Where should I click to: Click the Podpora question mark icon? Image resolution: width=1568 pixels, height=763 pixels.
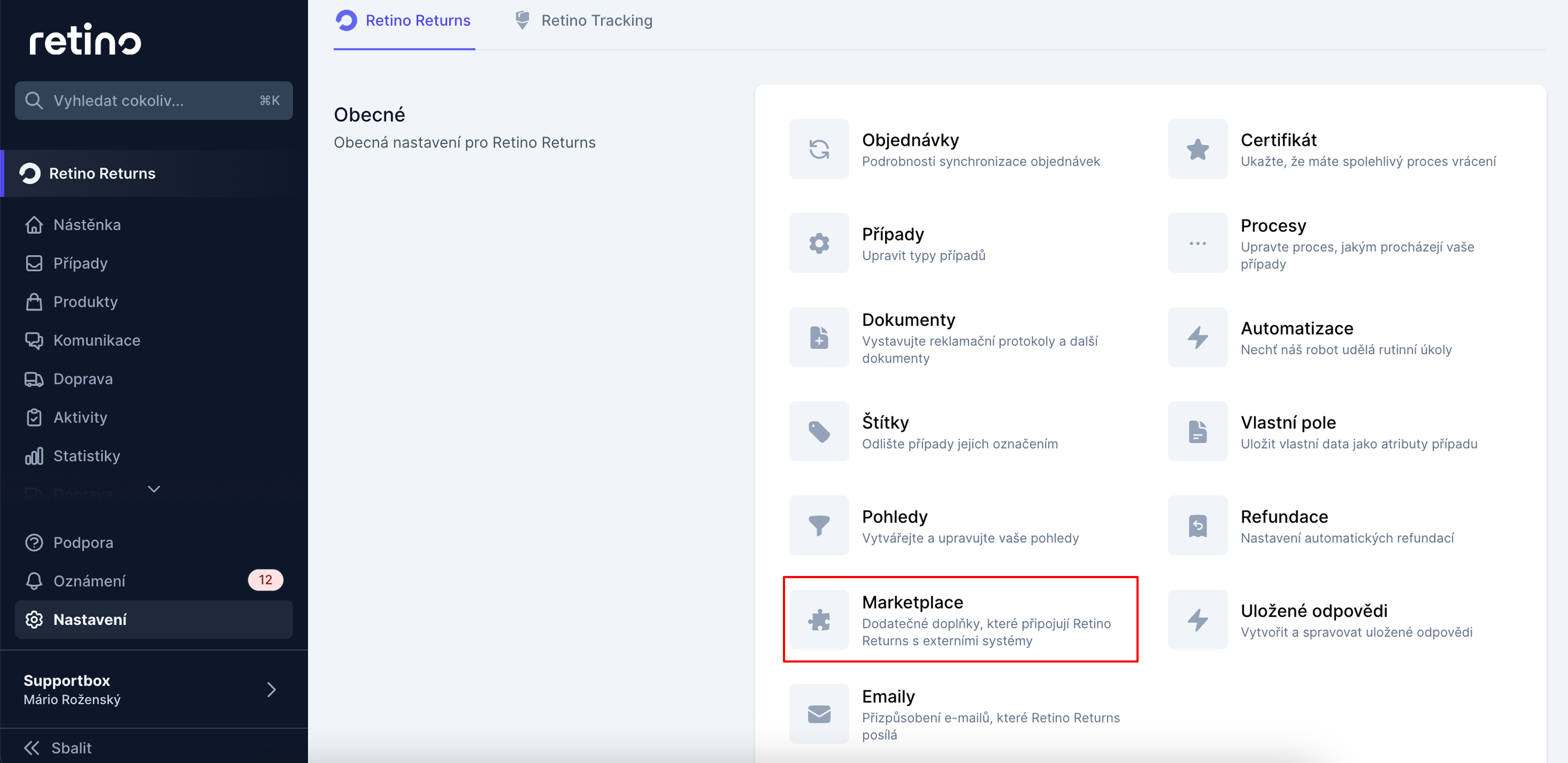pos(34,542)
